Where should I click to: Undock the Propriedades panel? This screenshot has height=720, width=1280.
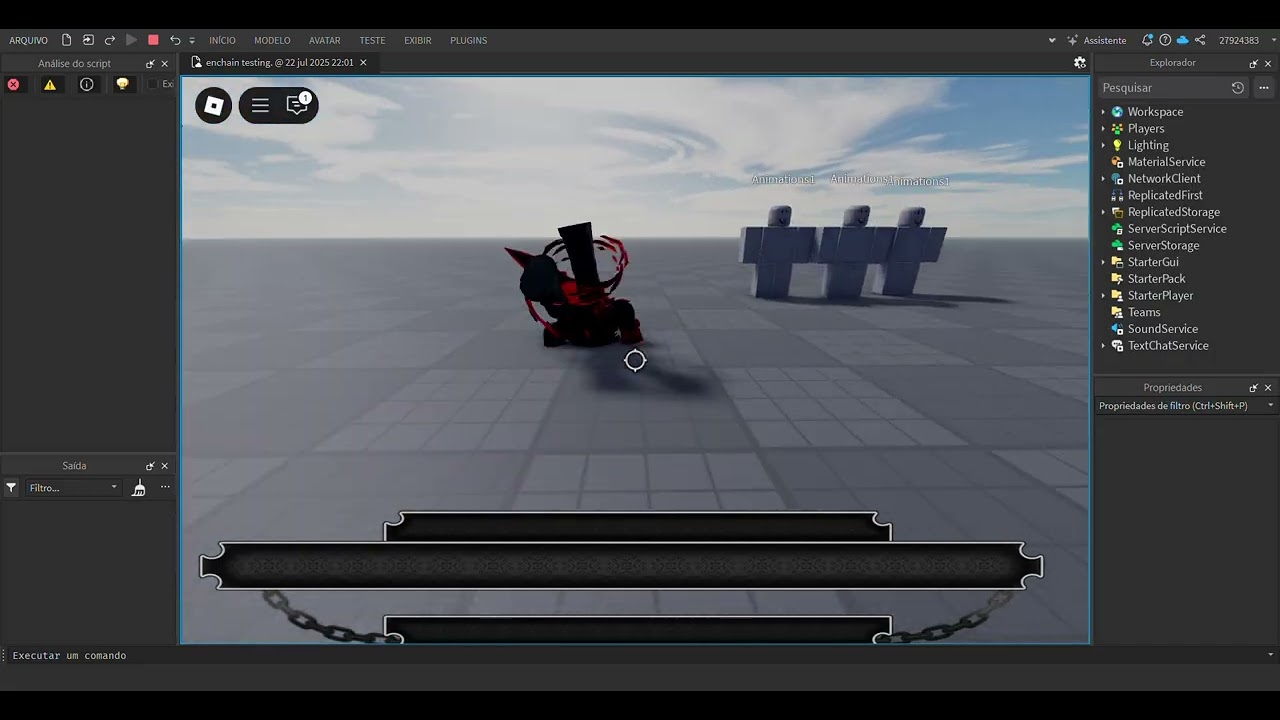click(1253, 388)
